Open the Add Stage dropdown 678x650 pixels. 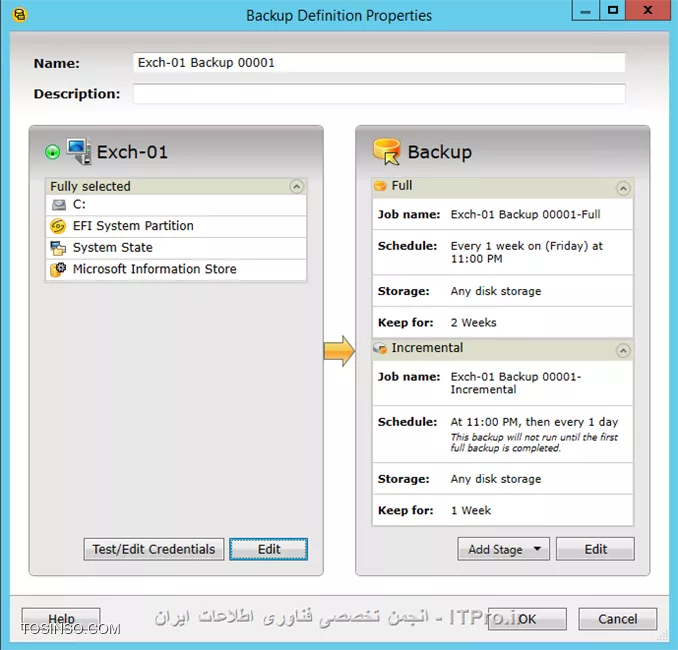pyautogui.click(x=503, y=549)
